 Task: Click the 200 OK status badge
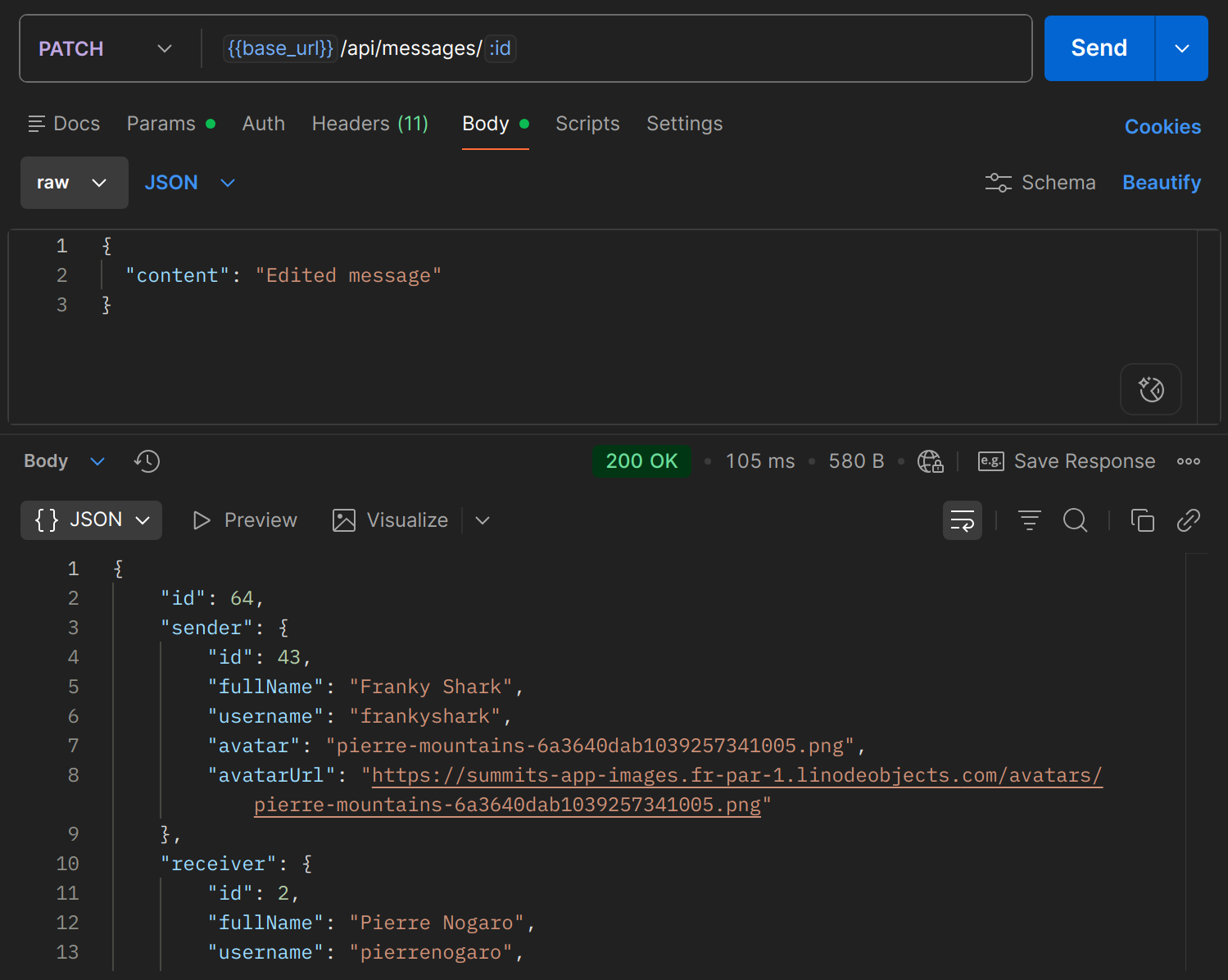tap(641, 461)
